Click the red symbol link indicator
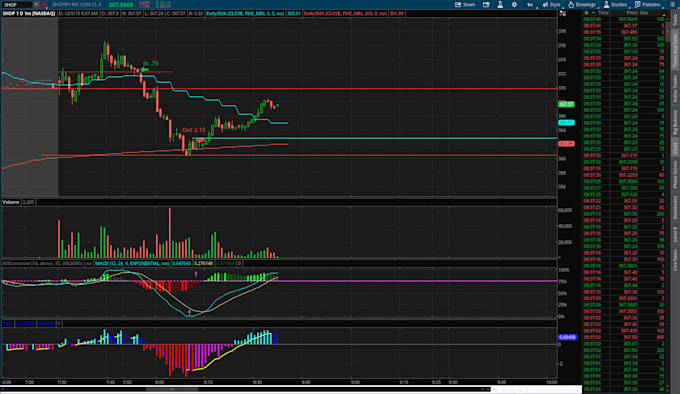680x394 pixels. (44, 4)
